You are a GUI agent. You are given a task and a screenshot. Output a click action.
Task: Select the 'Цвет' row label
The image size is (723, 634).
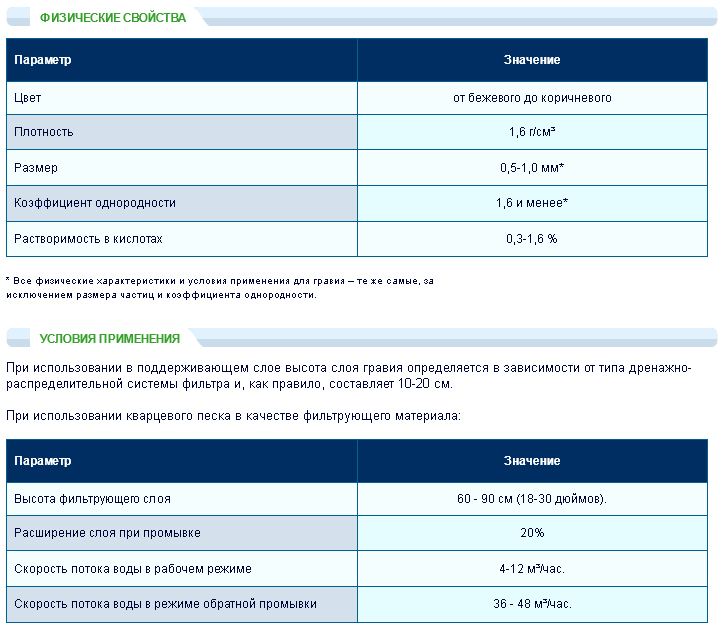point(28,98)
